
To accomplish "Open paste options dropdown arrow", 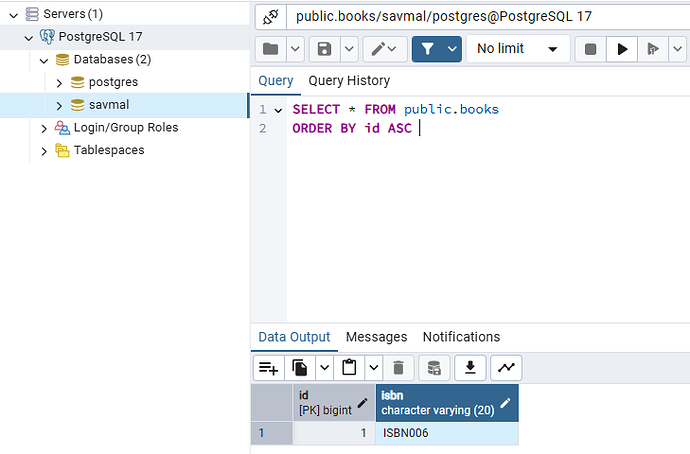I will [x=374, y=368].
